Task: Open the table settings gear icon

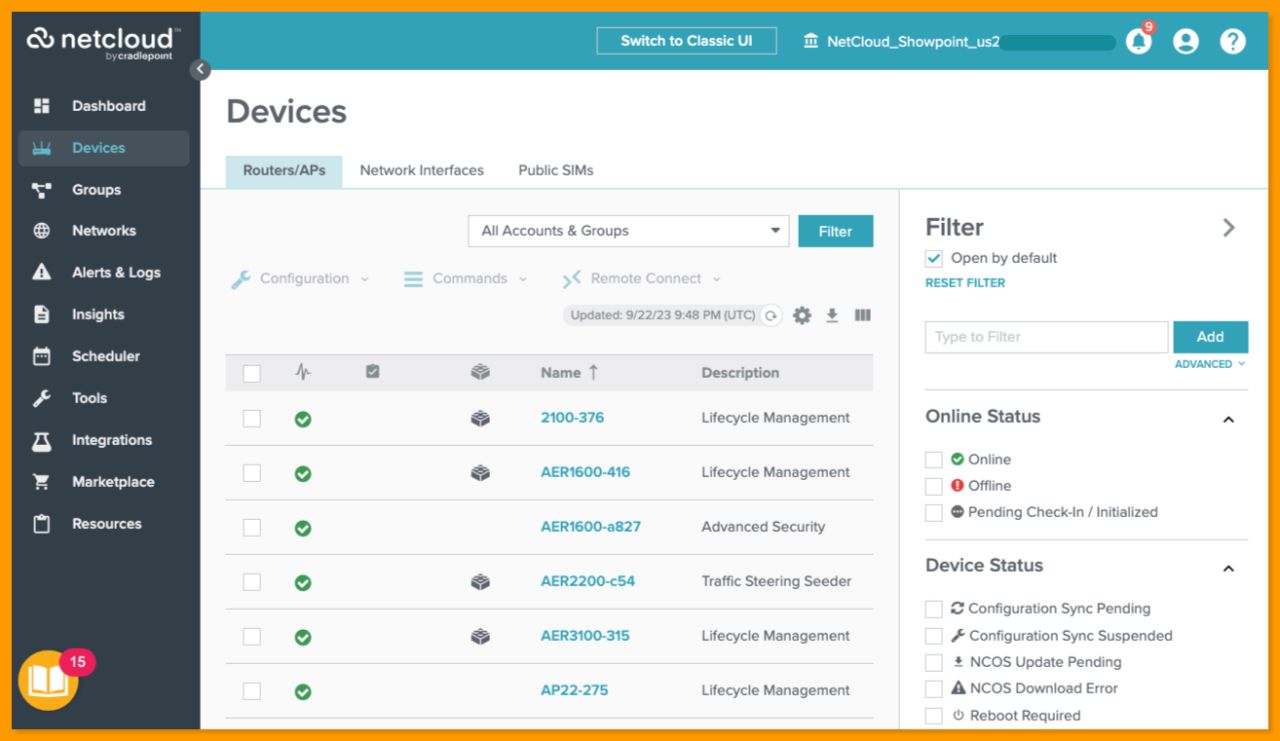Action: pyautogui.click(x=802, y=314)
